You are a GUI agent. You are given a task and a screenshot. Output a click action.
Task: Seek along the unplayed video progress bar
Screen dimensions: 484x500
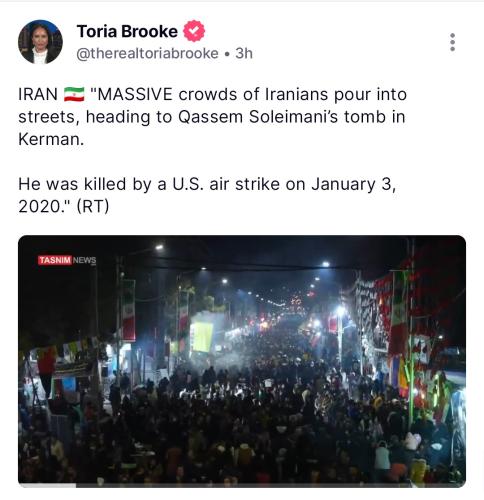271,485
